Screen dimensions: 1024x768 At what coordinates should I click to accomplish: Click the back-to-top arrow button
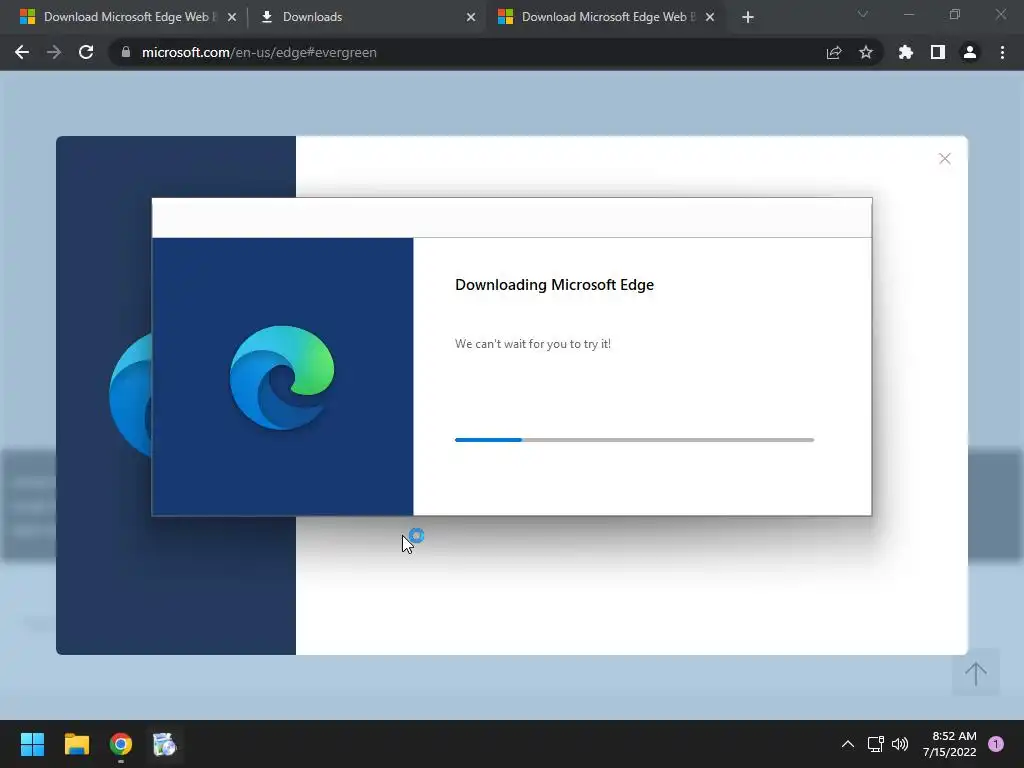point(976,673)
